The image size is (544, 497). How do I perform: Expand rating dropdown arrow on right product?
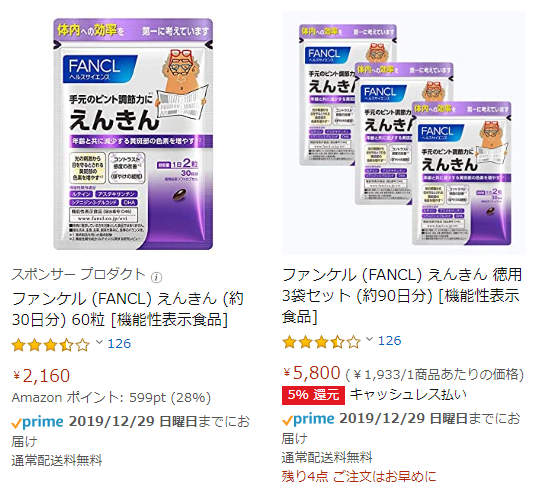pyautogui.click(x=369, y=340)
